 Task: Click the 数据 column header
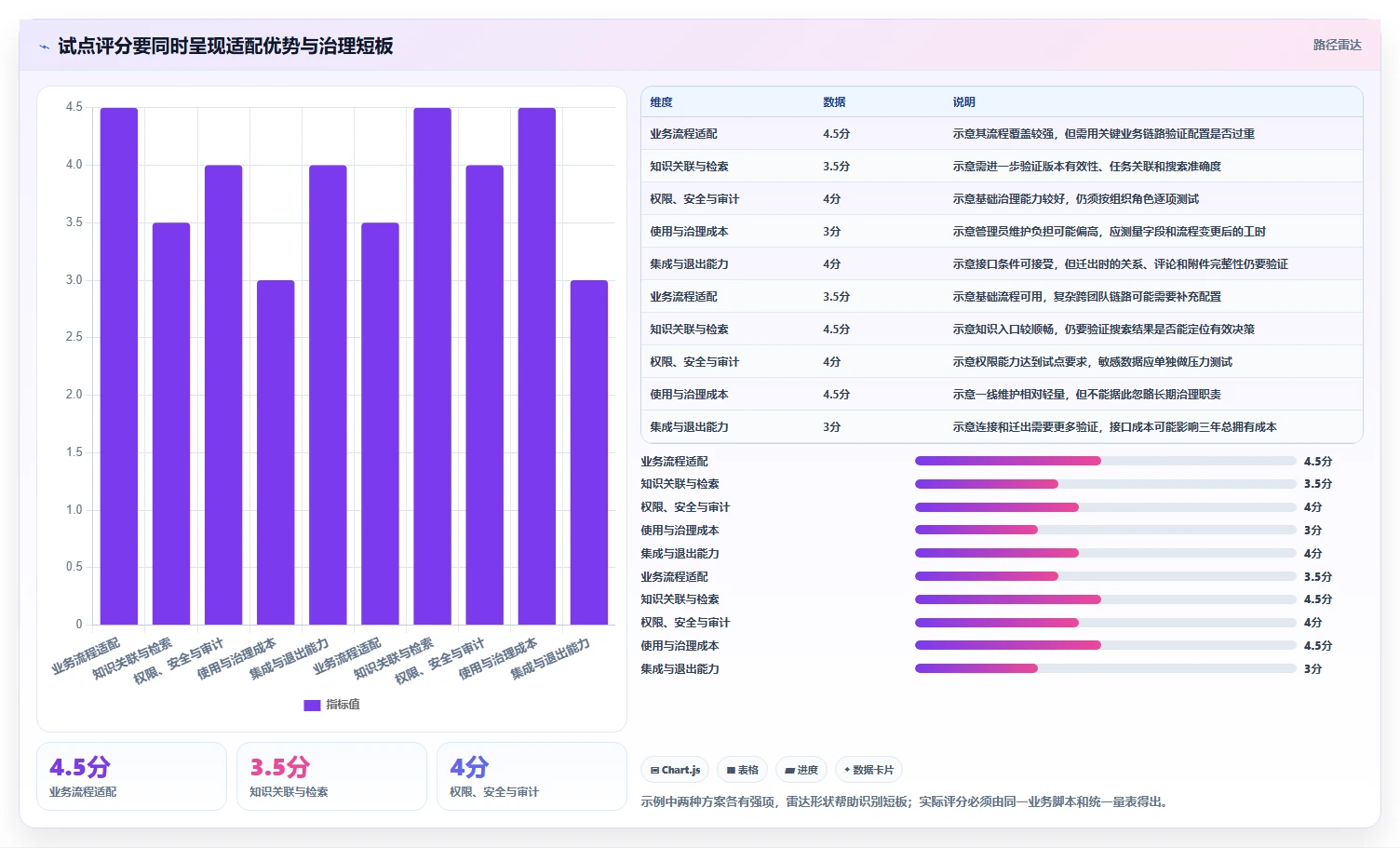834,102
